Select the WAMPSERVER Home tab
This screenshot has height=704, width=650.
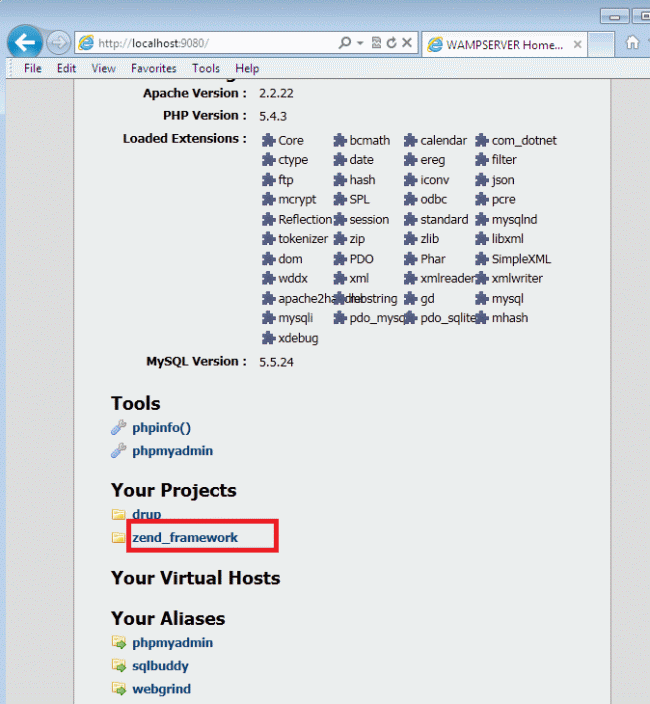click(x=503, y=44)
